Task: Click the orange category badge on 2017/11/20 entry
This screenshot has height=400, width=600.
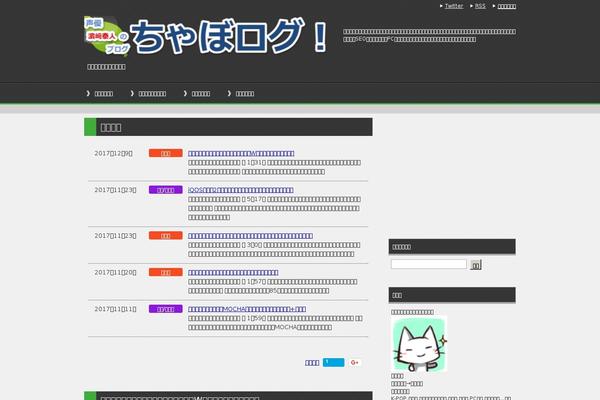Action: tap(166, 272)
